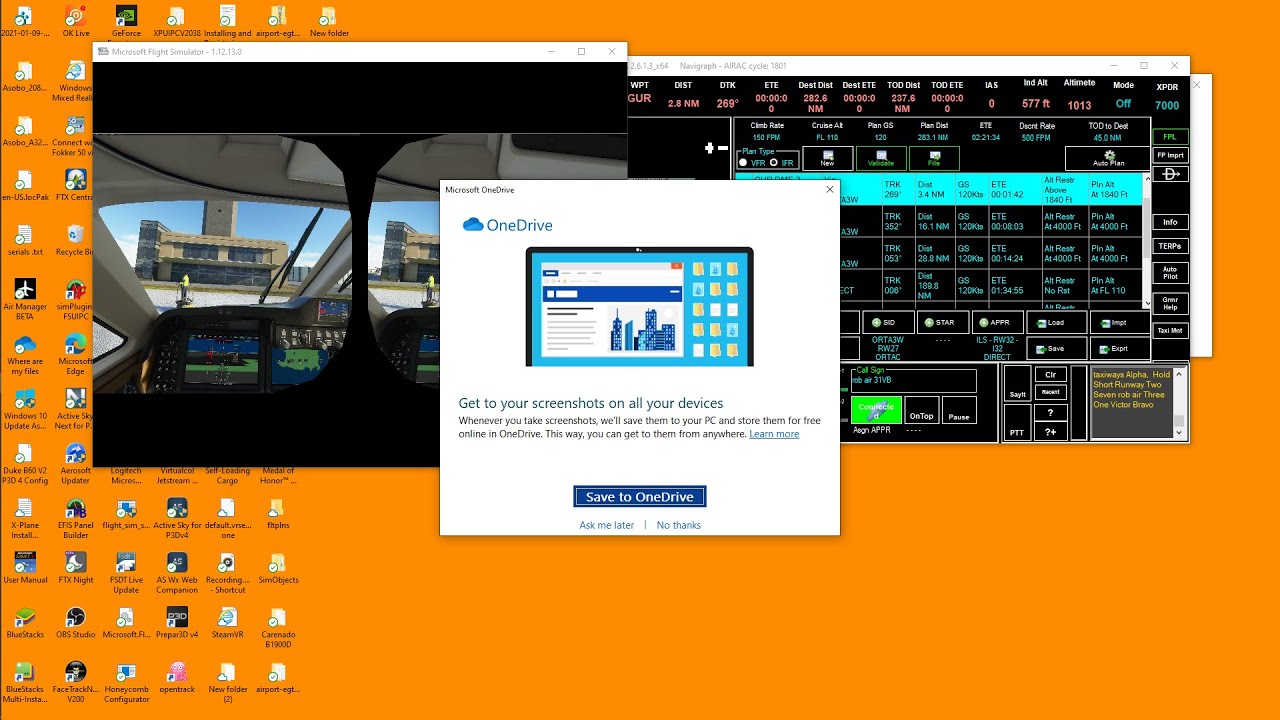
Task: Open the SteamVR desktop shortcut
Action: [x=227, y=623]
